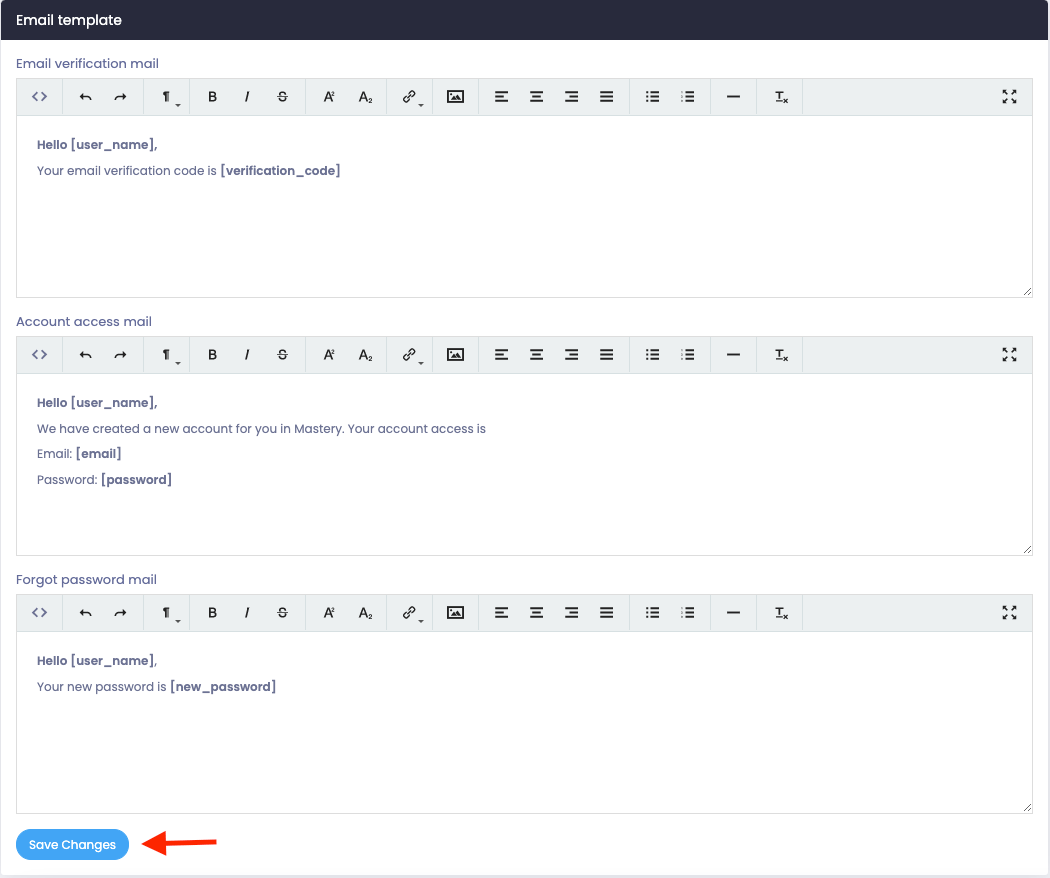Insert bullet list in Email verification editor
Viewport: 1050px width, 878px height.
coord(652,97)
